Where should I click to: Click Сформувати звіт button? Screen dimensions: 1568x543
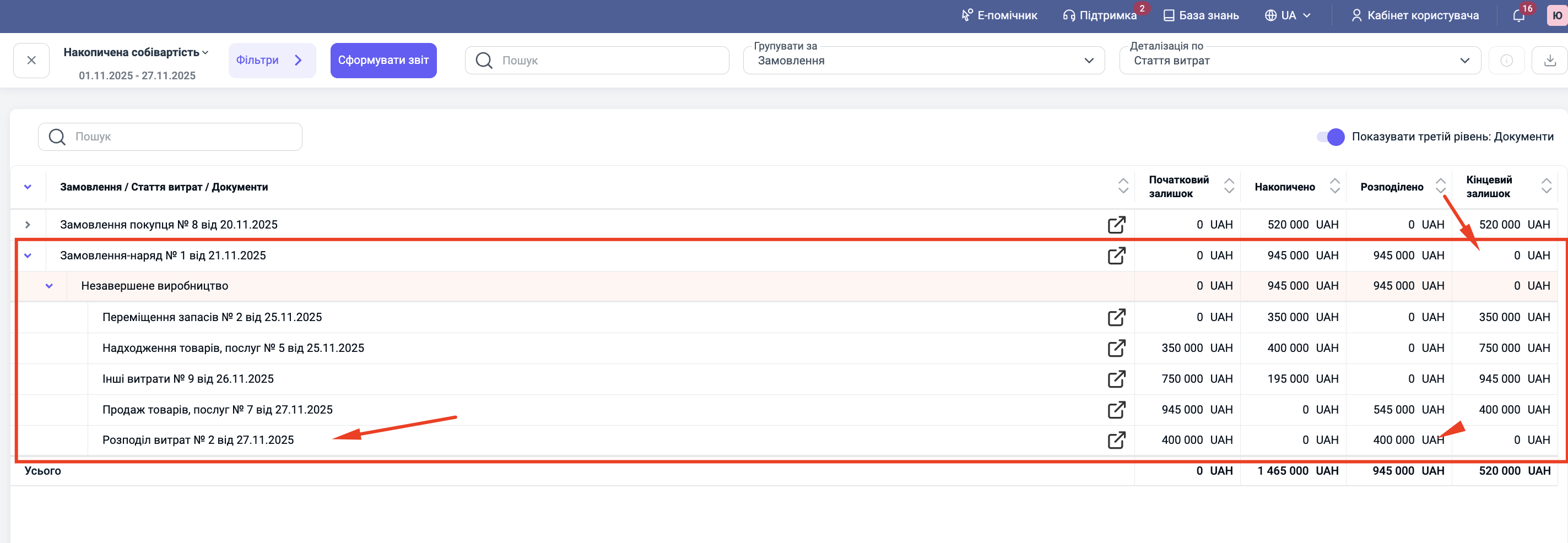point(383,60)
